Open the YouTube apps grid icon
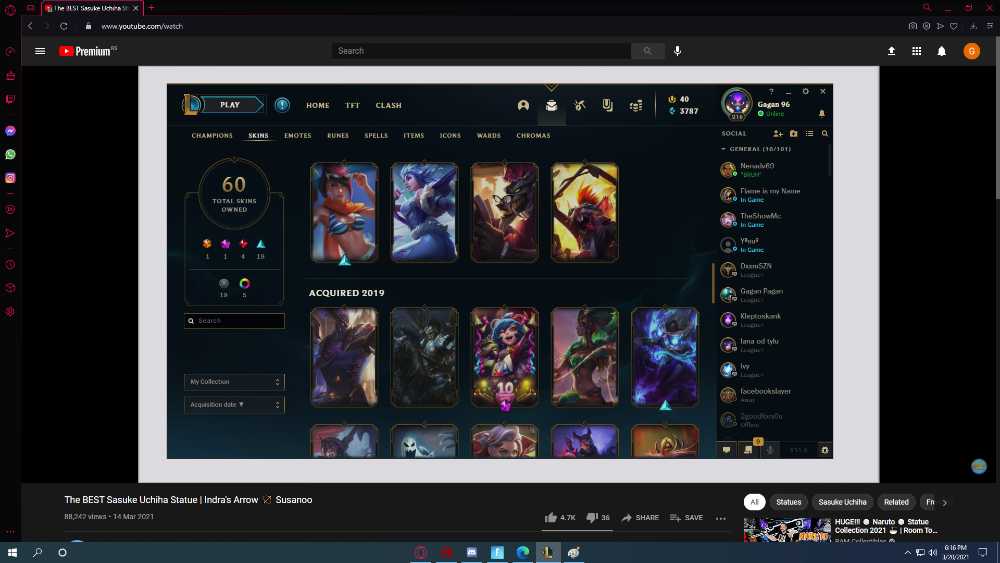 pyautogui.click(x=916, y=51)
